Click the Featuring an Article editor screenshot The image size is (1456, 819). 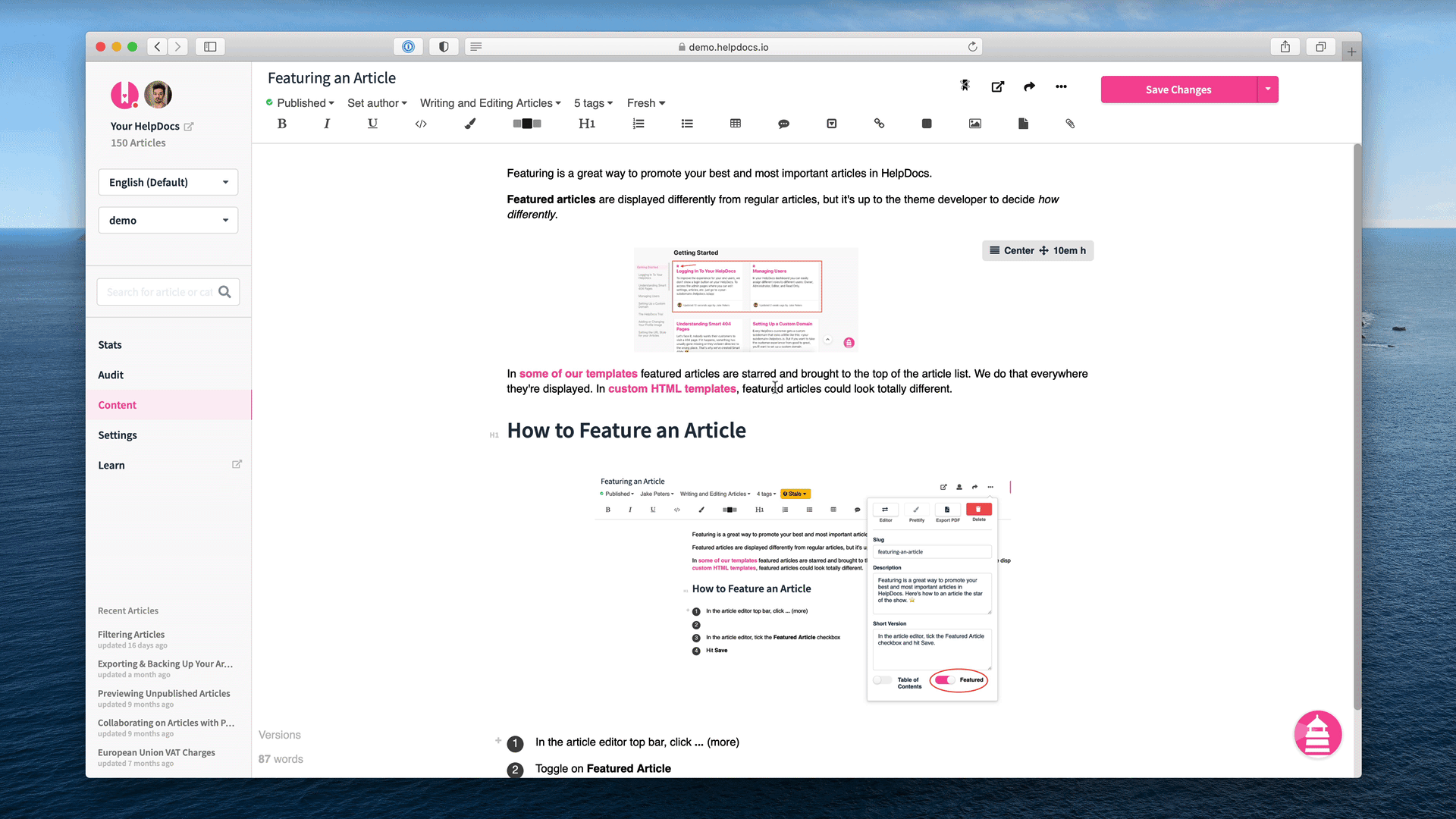tap(802, 588)
